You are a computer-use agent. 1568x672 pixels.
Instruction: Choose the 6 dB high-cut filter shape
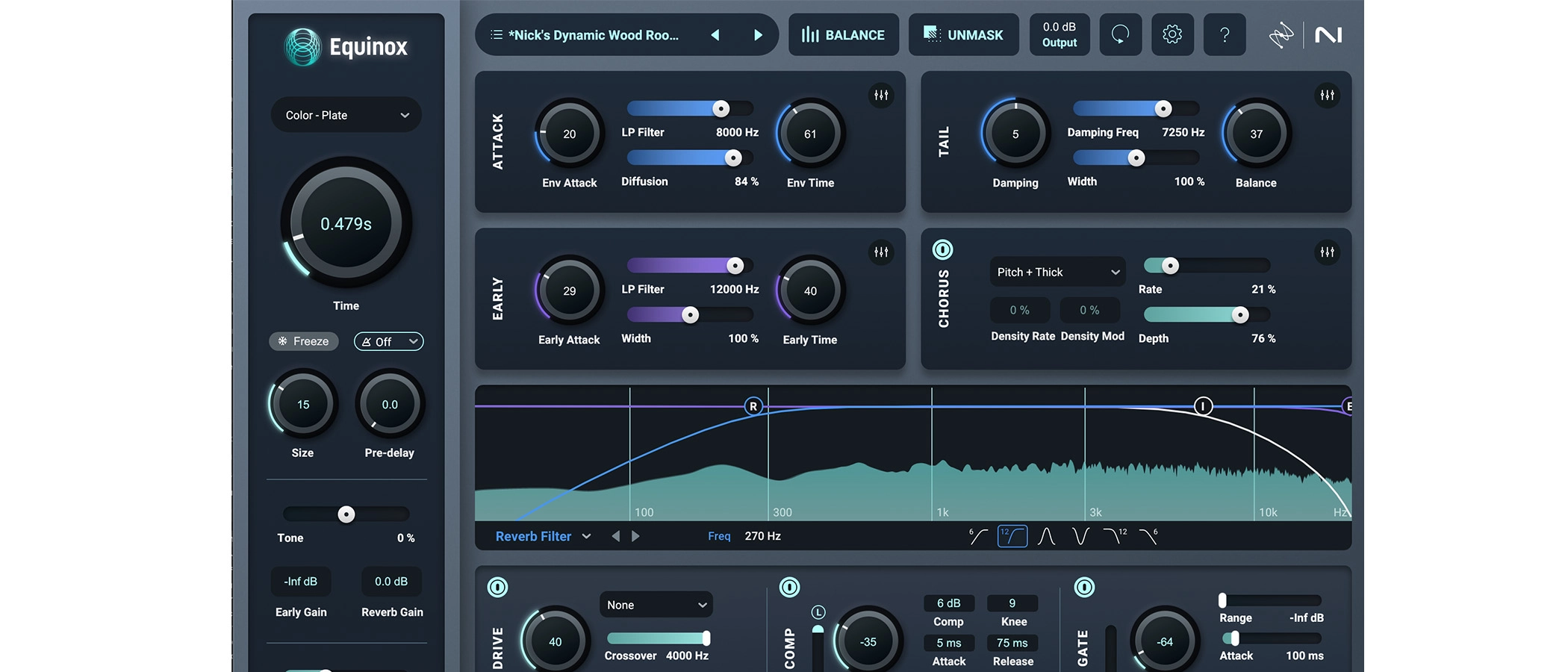pyautogui.click(x=1148, y=536)
